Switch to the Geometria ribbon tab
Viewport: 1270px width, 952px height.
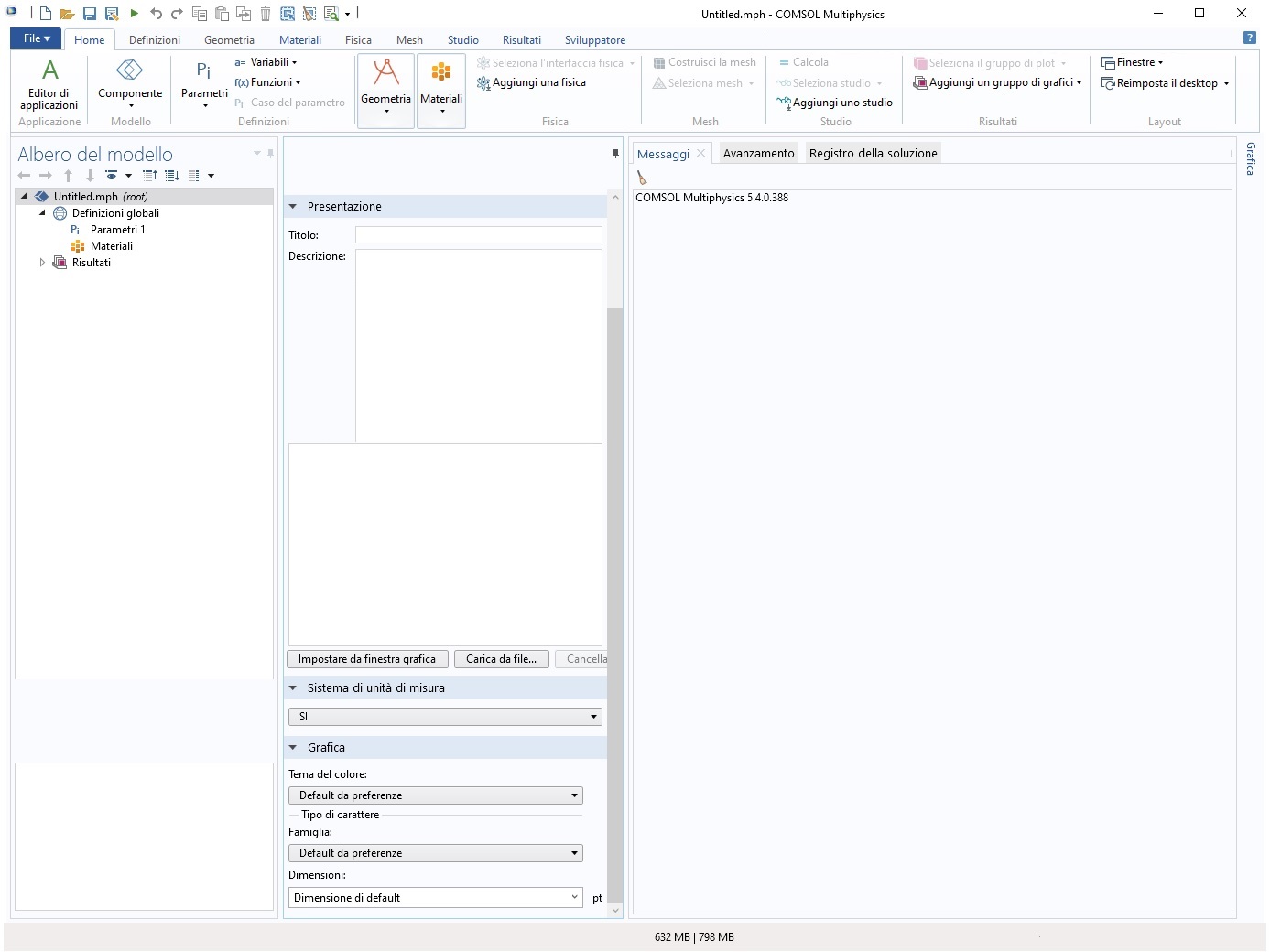coord(229,40)
